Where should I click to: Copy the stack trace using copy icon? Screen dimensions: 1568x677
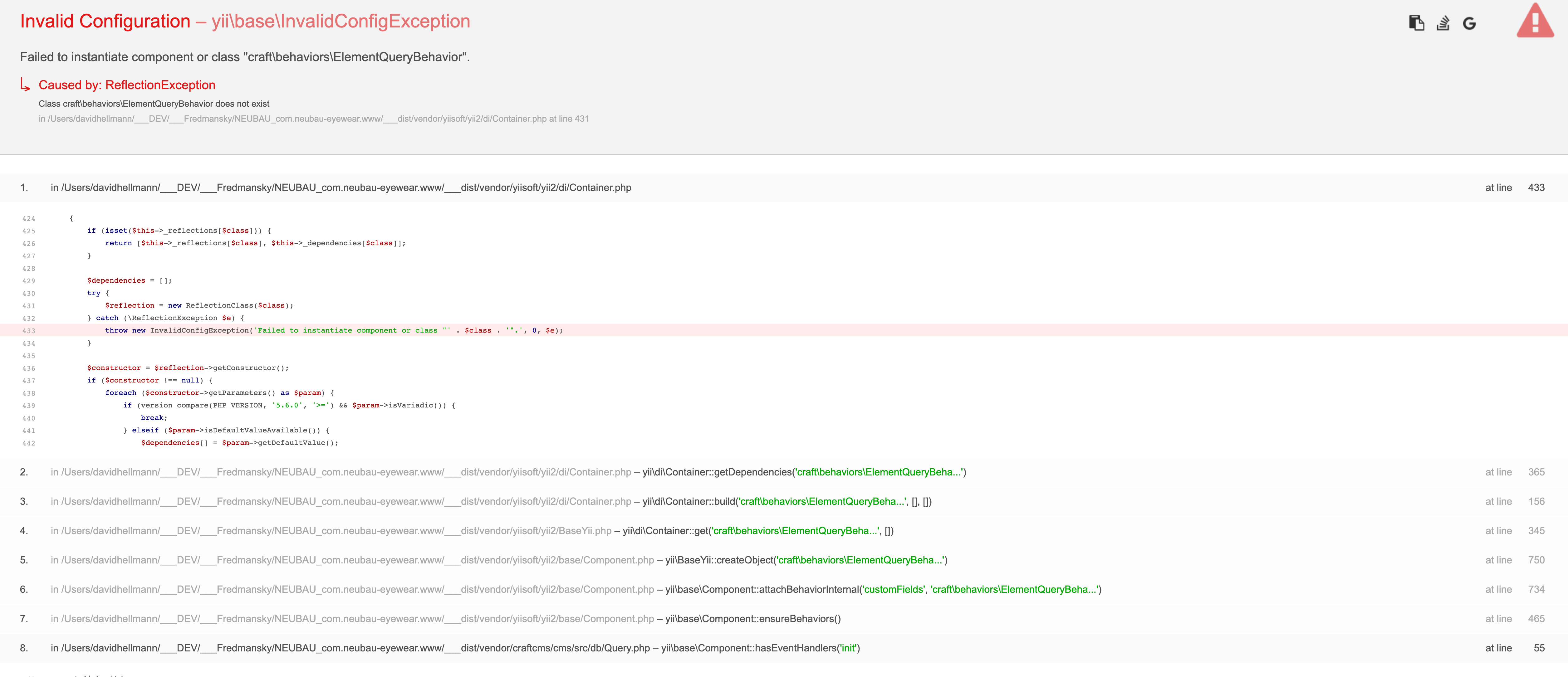1416,22
